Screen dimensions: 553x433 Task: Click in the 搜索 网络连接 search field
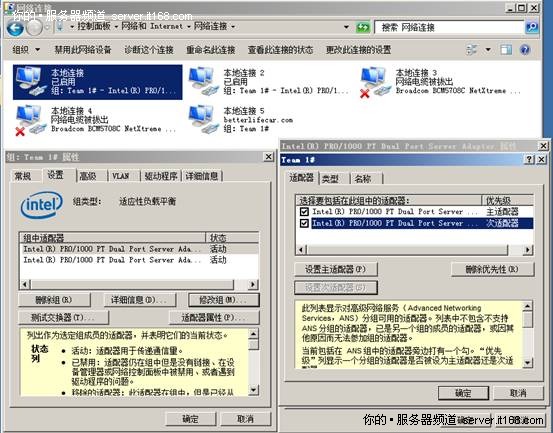(x=449, y=28)
